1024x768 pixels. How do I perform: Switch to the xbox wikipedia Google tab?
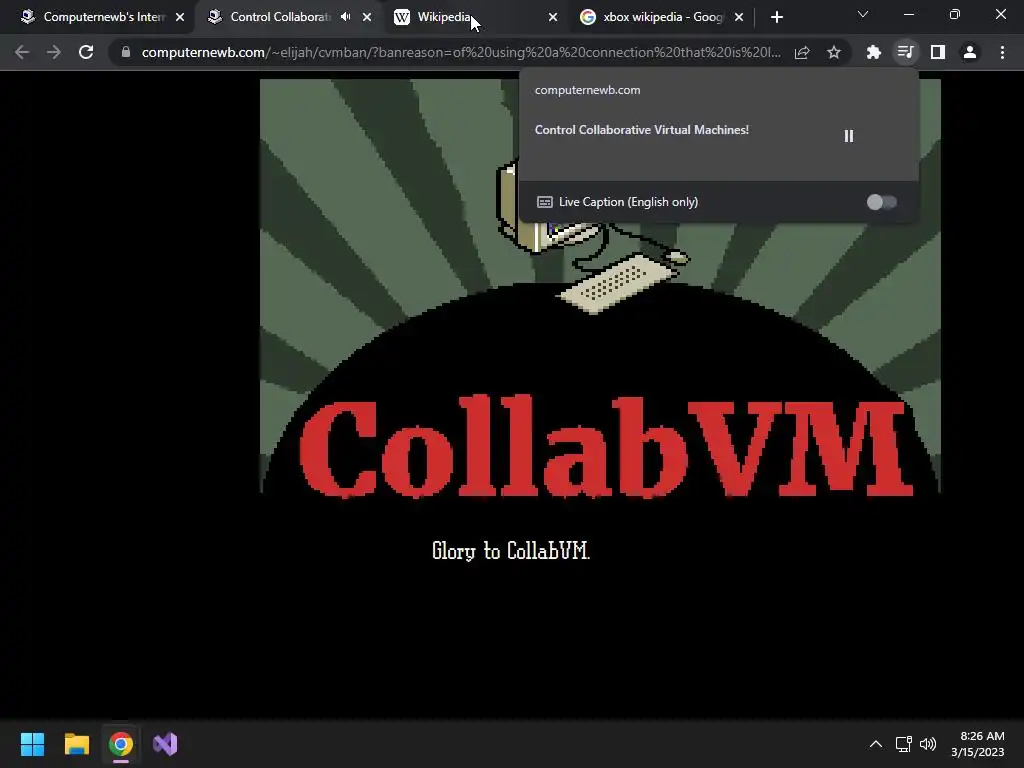click(660, 17)
